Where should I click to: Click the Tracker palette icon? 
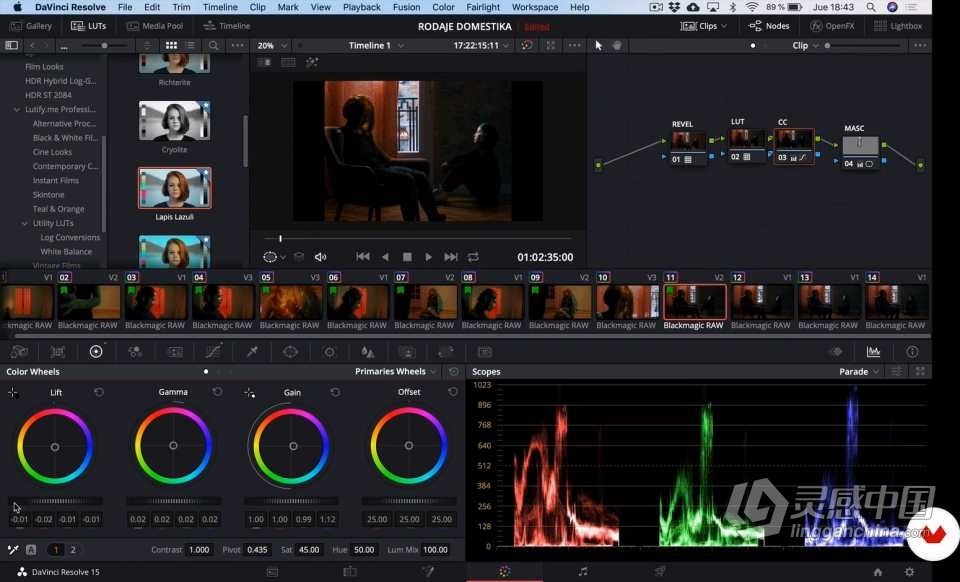329,352
